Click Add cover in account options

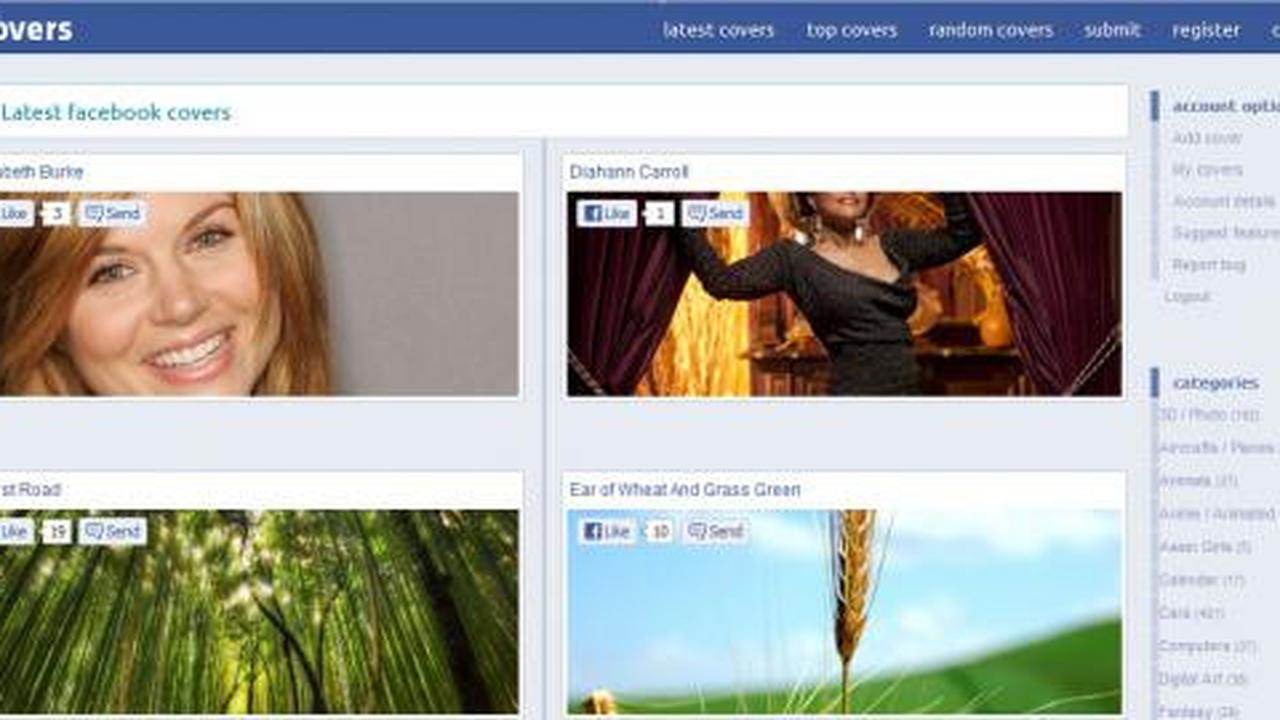point(1207,138)
